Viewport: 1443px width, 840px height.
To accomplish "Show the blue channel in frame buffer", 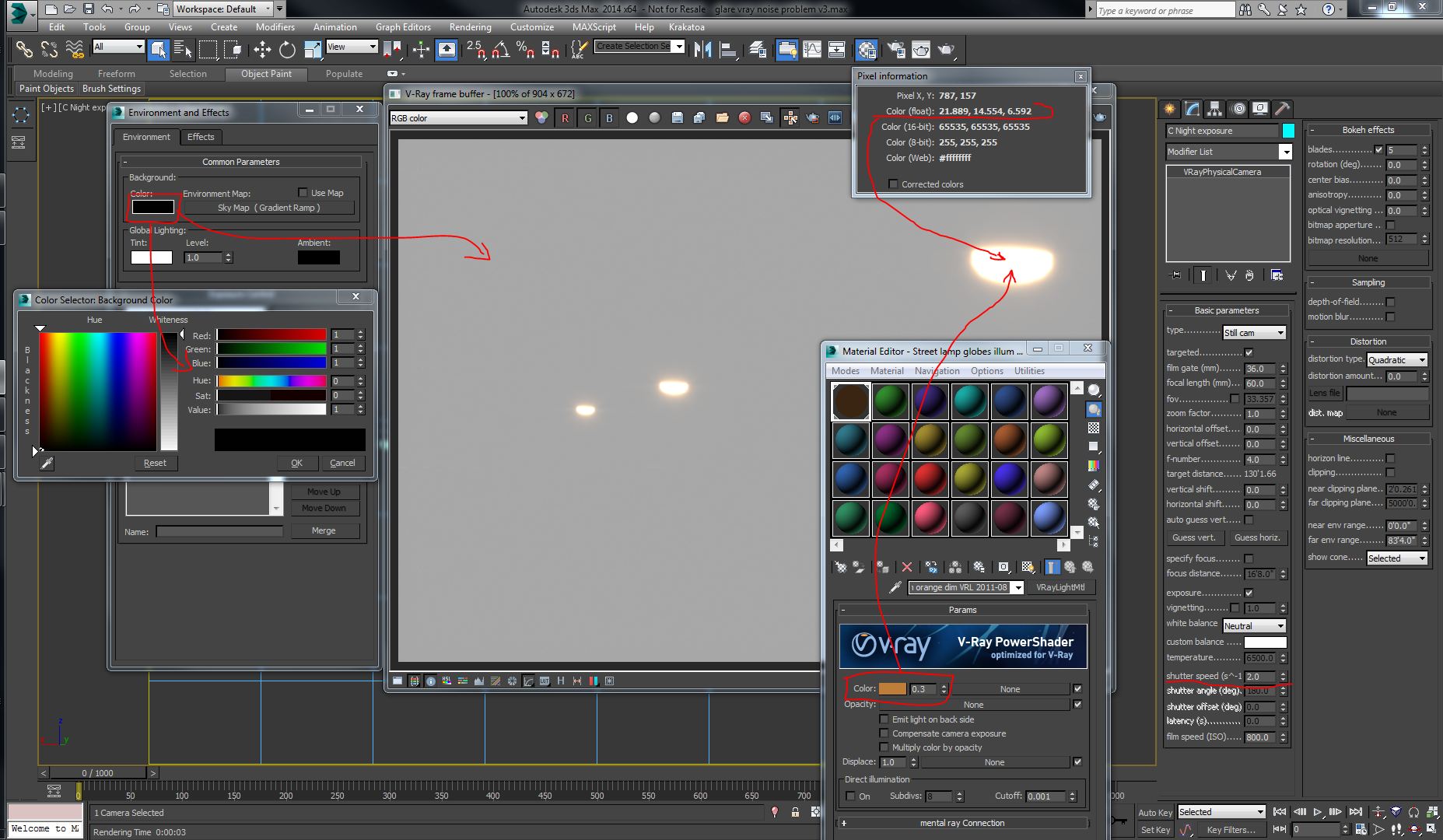I will (x=609, y=118).
